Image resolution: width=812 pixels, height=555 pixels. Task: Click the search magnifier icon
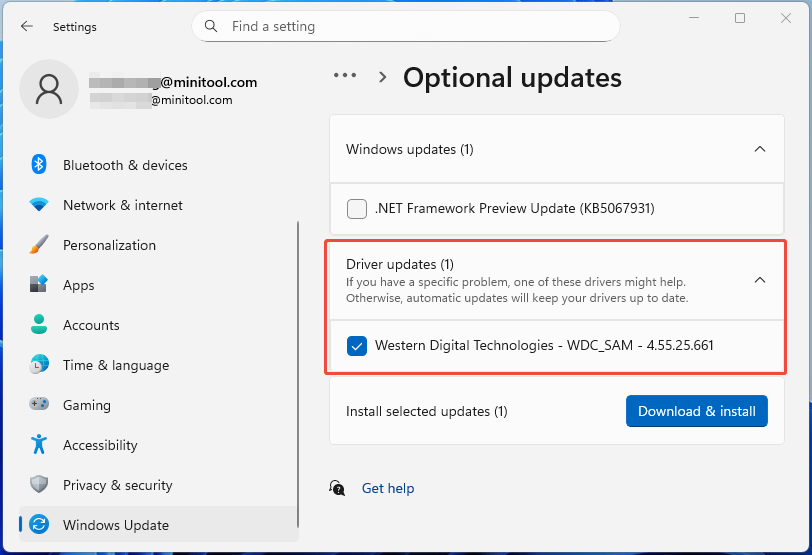pyautogui.click(x=211, y=26)
